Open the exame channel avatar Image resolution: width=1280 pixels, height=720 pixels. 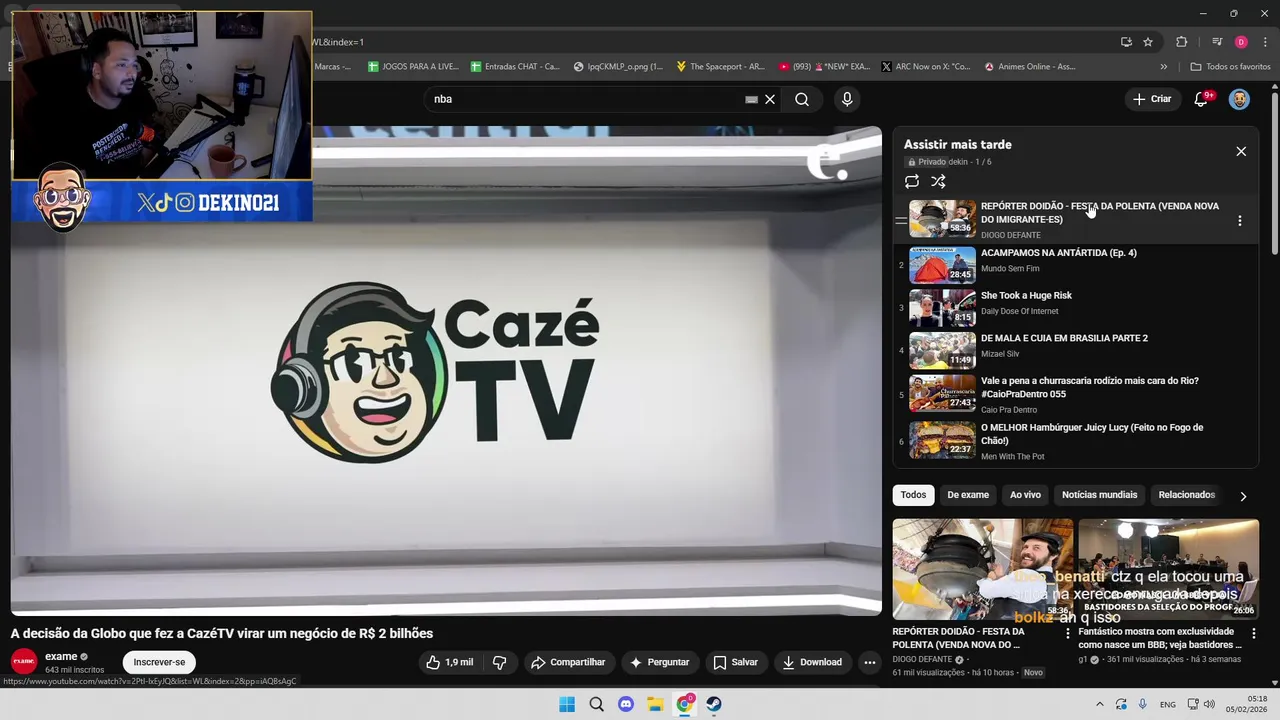[x=24, y=662]
